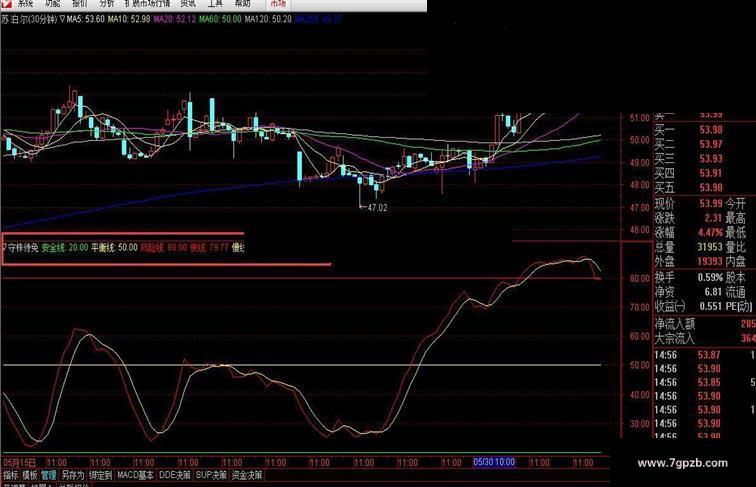Click the 51.00 price axis label
756x487 pixels.
point(639,118)
